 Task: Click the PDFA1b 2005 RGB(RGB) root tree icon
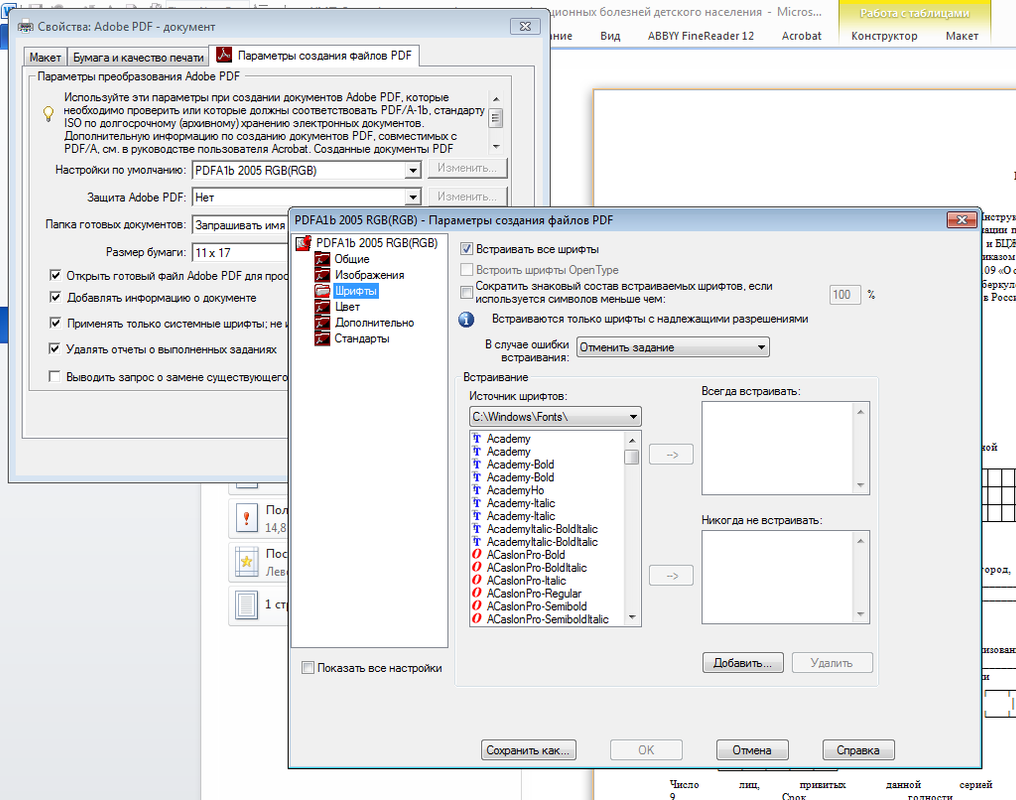pos(303,243)
